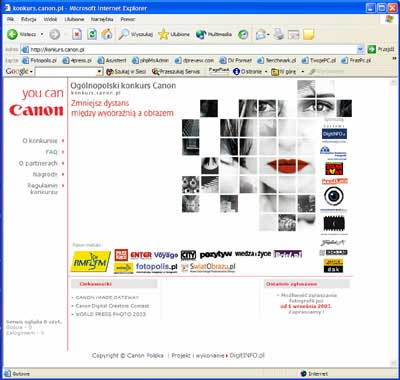The width and height of the screenshot is (400, 380).
Task: Open the Nagrody sidebar link
Action: (x=45, y=174)
